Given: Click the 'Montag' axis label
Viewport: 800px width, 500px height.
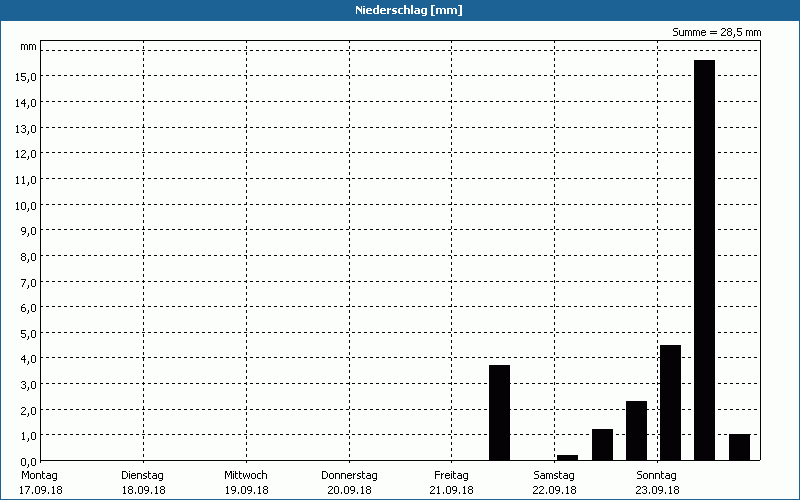Looking at the screenshot, I should (39, 476).
